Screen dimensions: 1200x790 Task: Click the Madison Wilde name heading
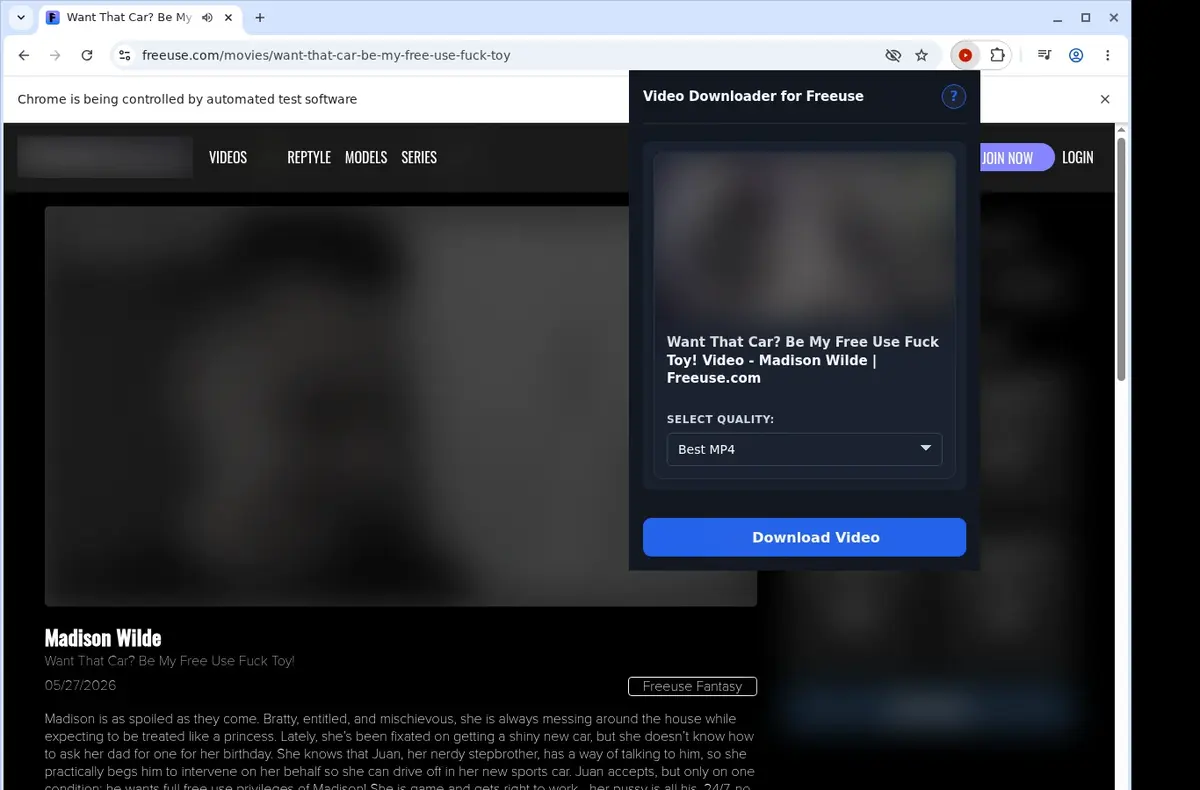[103, 638]
